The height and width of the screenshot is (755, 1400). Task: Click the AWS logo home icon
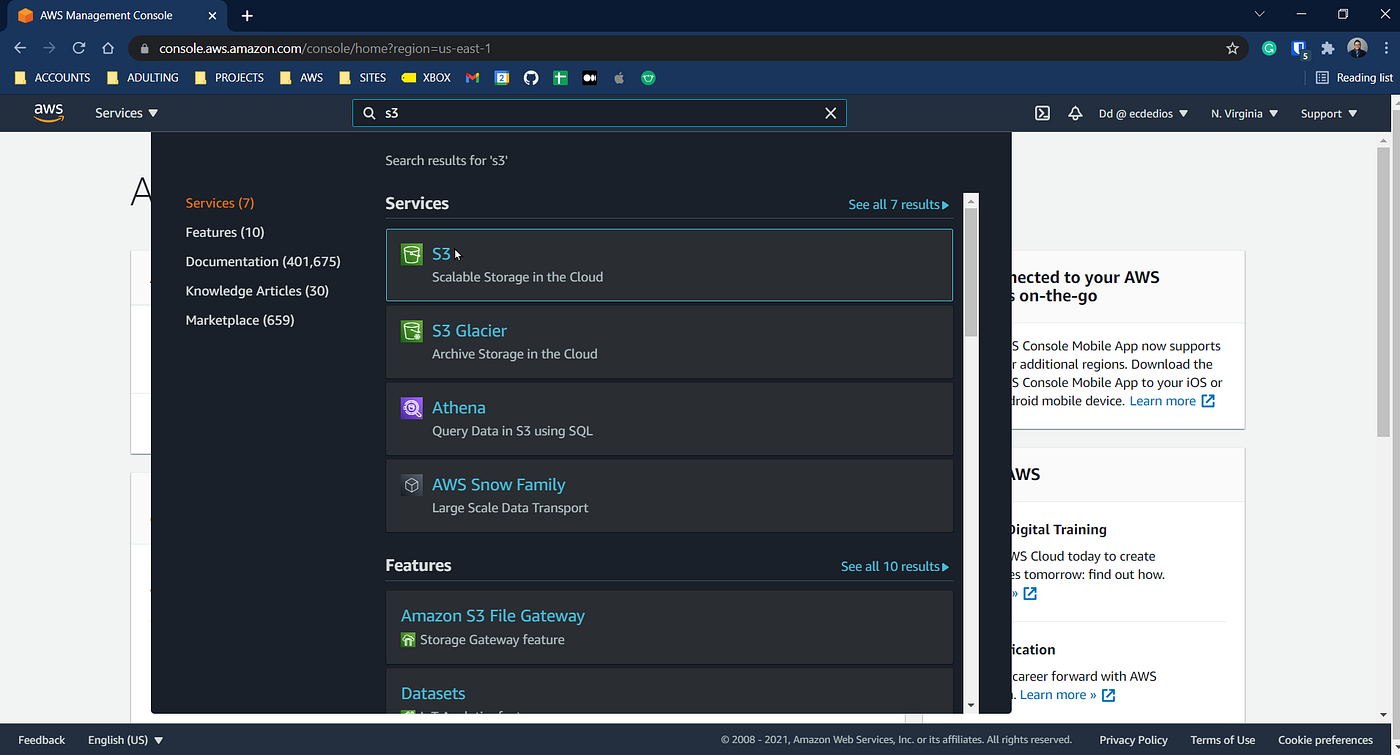(48, 113)
